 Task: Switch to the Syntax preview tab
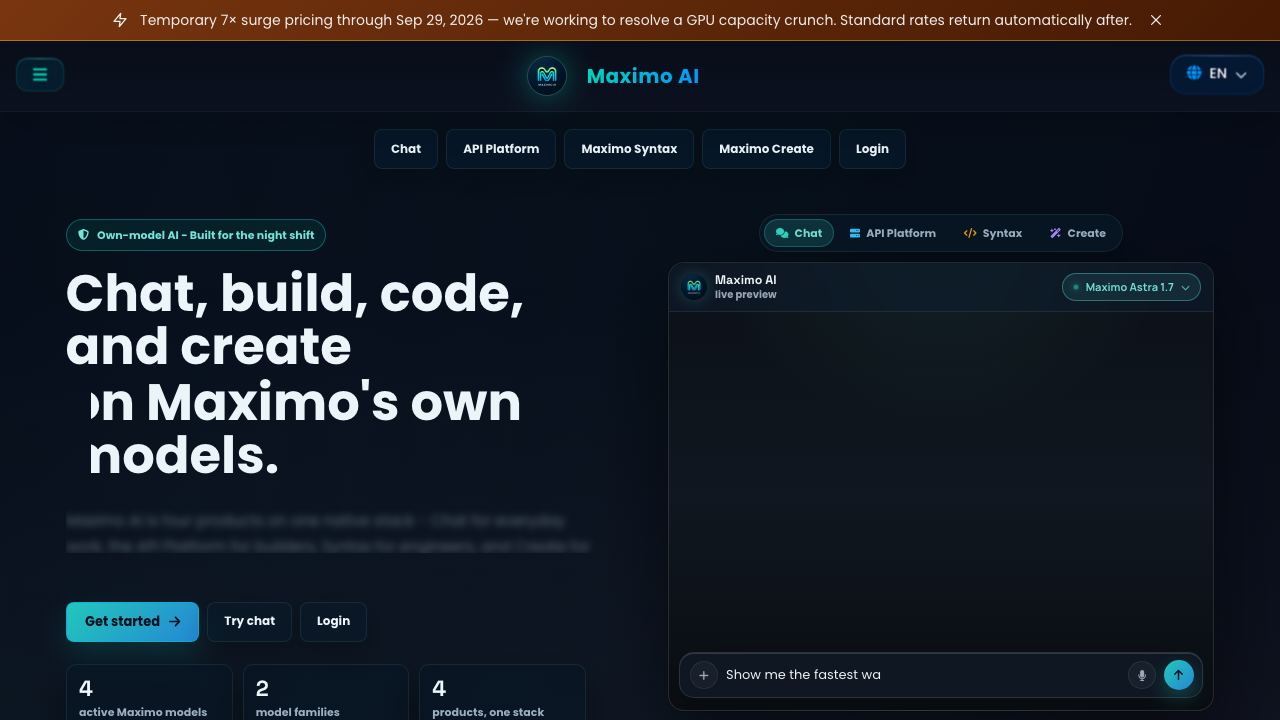(x=992, y=233)
